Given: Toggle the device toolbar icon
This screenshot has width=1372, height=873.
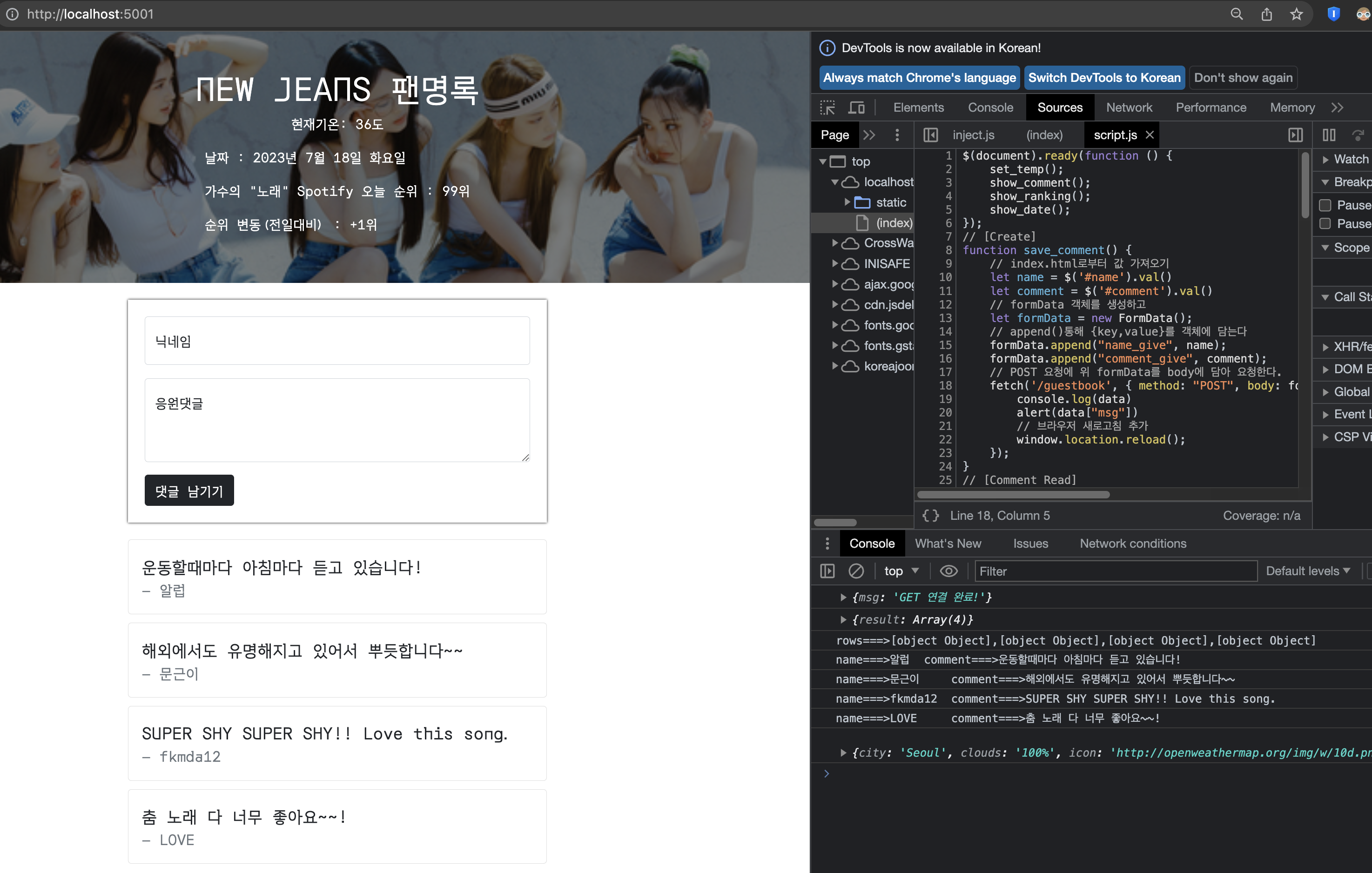Looking at the screenshot, I should pos(856,107).
